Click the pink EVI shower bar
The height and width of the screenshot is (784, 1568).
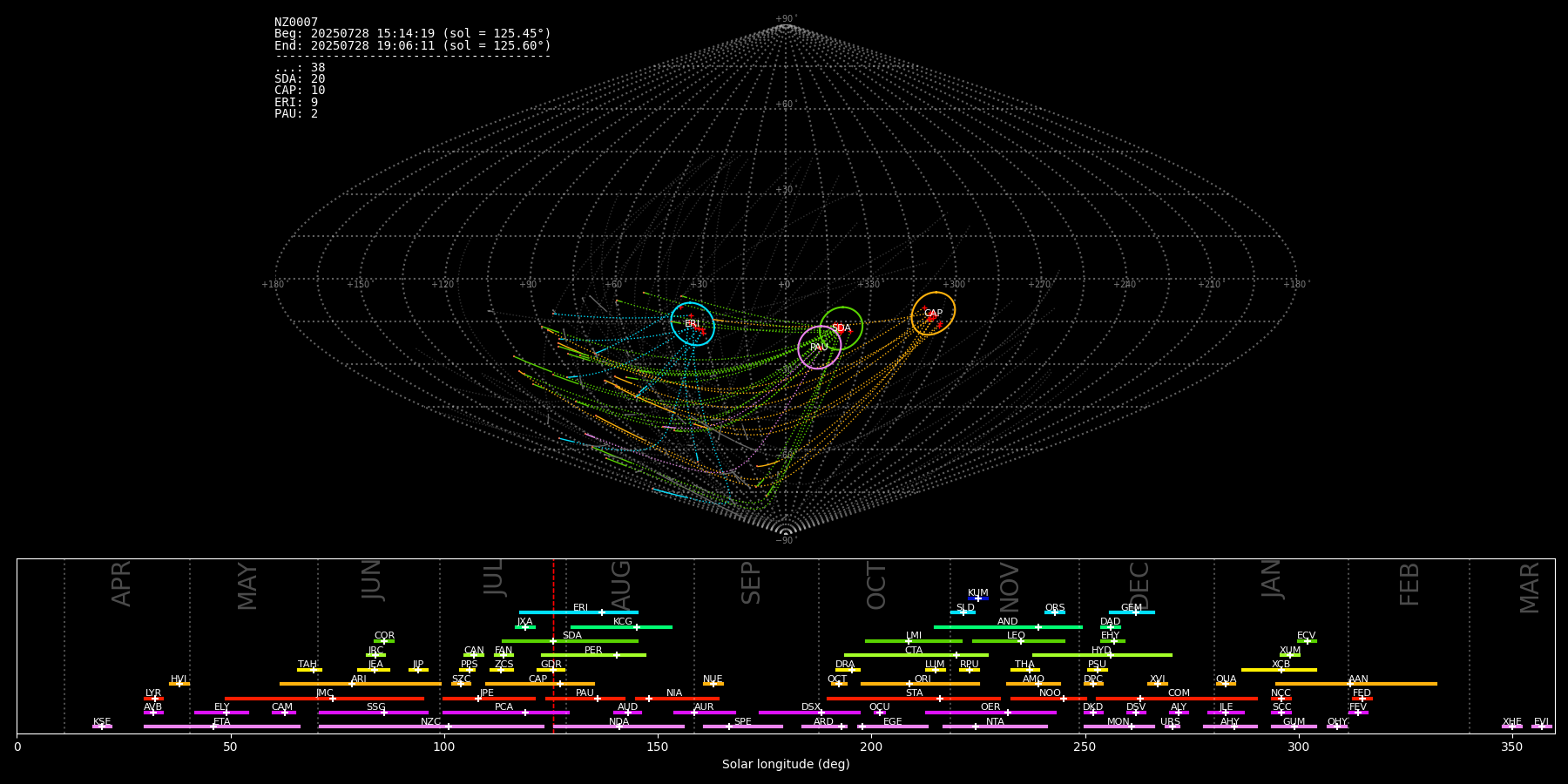1542,727
